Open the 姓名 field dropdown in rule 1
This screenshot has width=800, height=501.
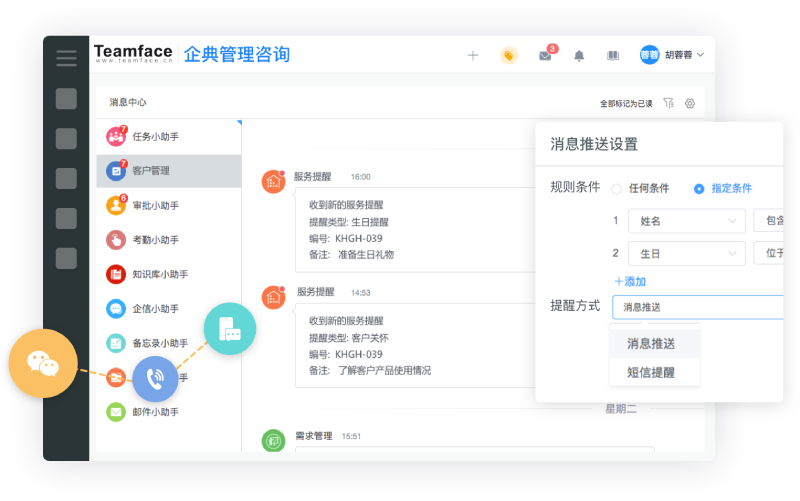click(x=687, y=221)
